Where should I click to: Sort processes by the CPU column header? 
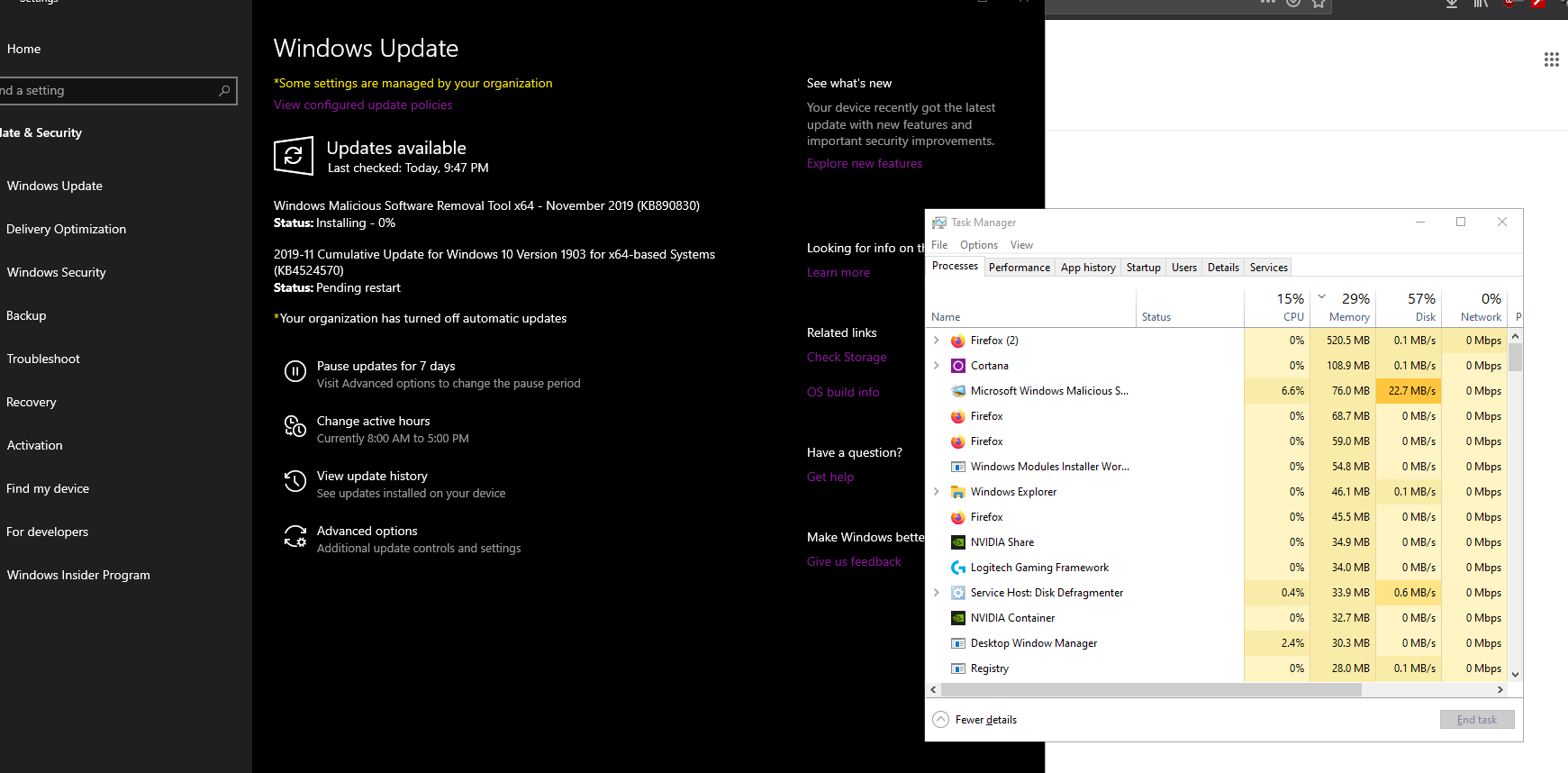point(1277,307)
